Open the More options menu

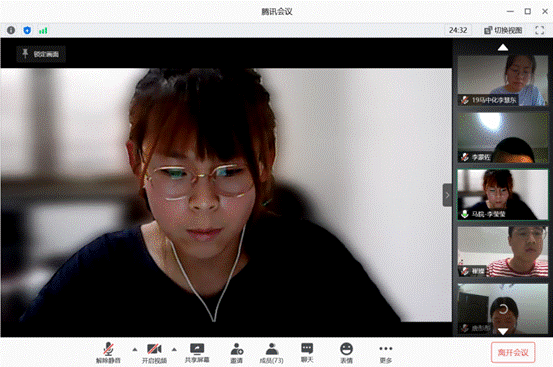(385, 353)
